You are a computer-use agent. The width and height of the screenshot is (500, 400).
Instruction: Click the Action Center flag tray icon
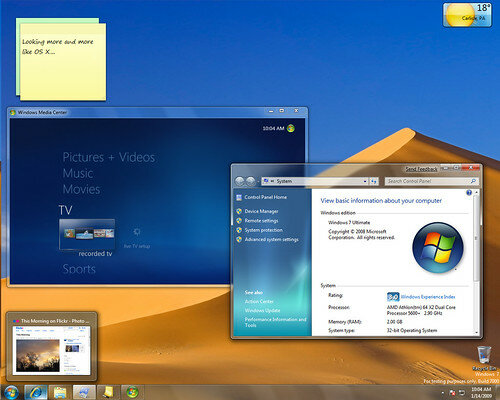tap(452, 392)
